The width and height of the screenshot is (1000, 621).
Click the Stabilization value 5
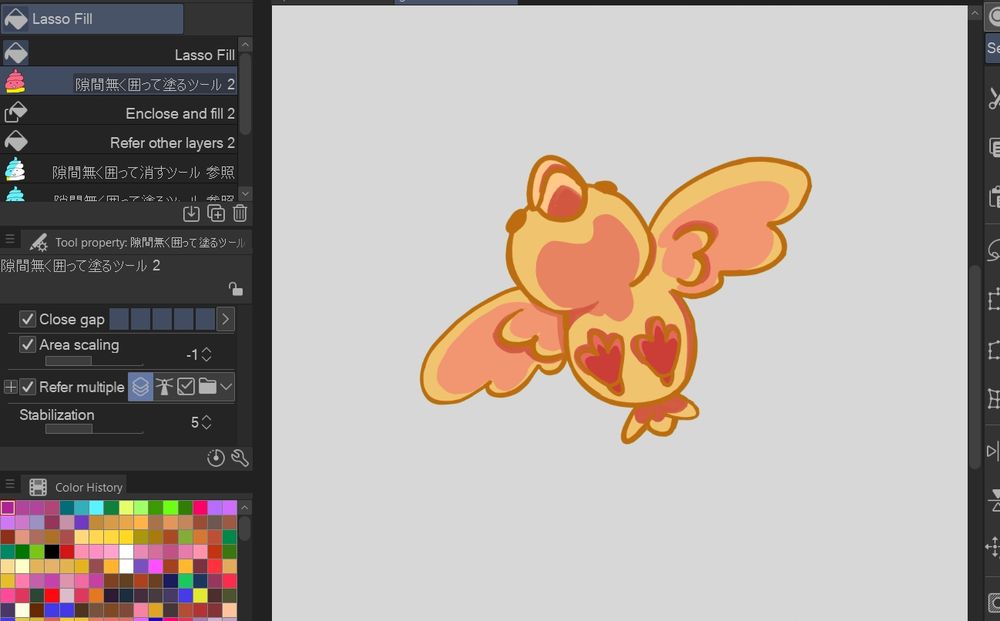(195, 422)
